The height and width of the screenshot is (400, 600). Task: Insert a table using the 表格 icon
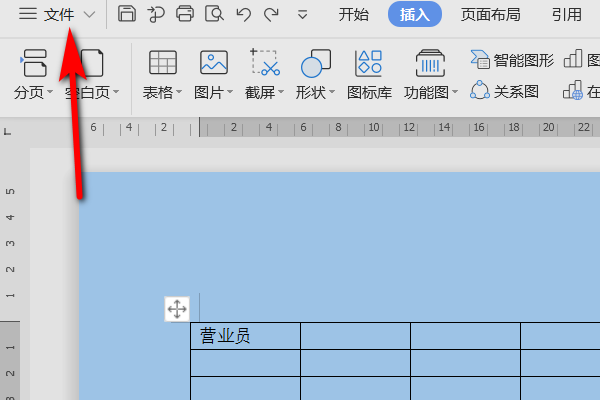pyautogui.click(x=163, y=64)
